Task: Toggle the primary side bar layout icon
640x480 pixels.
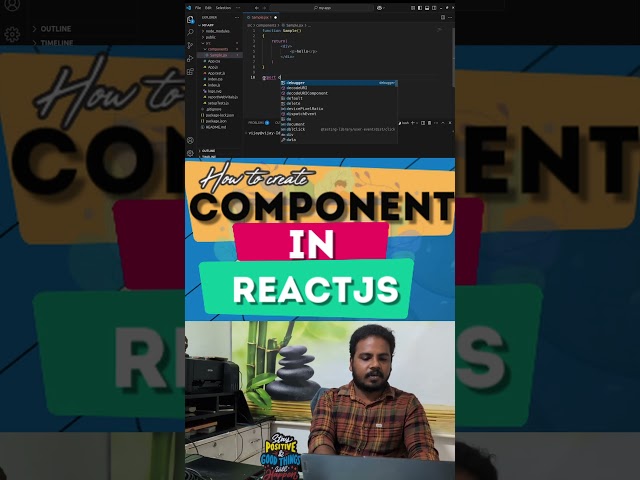Action: (x=420, y=8)
